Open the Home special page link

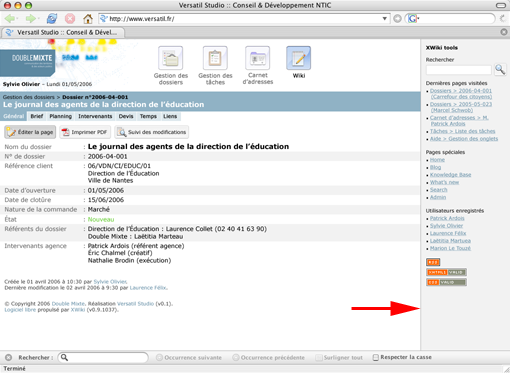click(437, 160)
